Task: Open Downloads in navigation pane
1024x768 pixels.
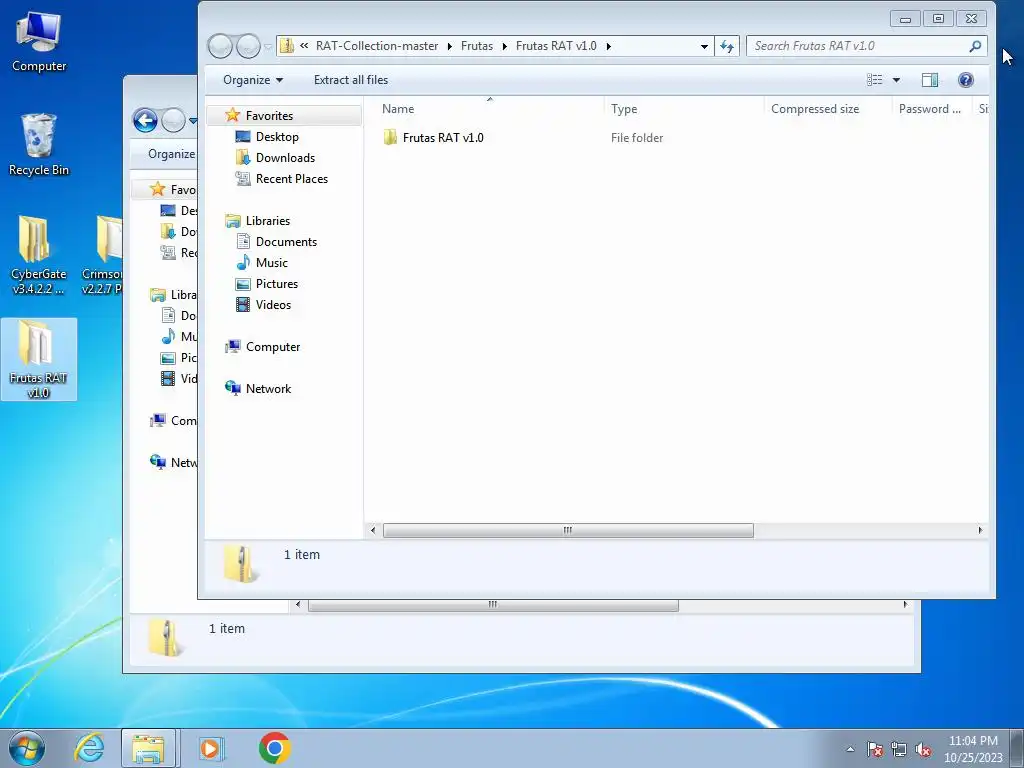Action: tap(285, 157)
